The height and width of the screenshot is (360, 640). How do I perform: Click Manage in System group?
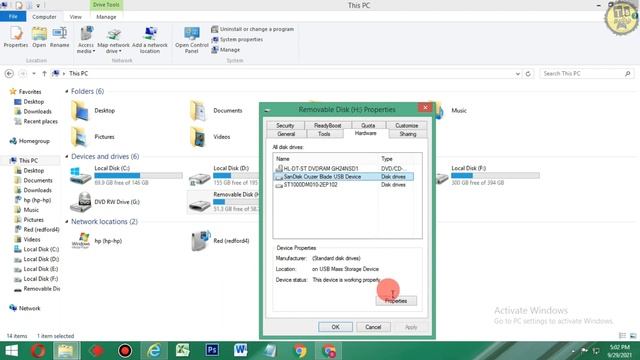pos(226,50)
